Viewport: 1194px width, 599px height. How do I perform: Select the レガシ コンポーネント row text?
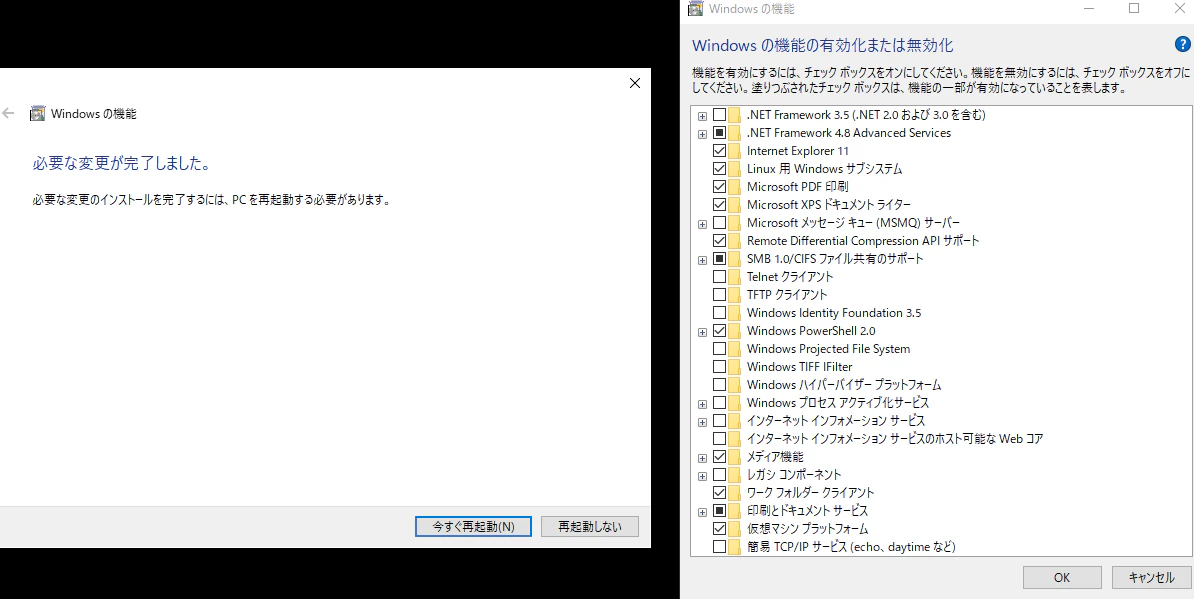[x=794, y=475]
